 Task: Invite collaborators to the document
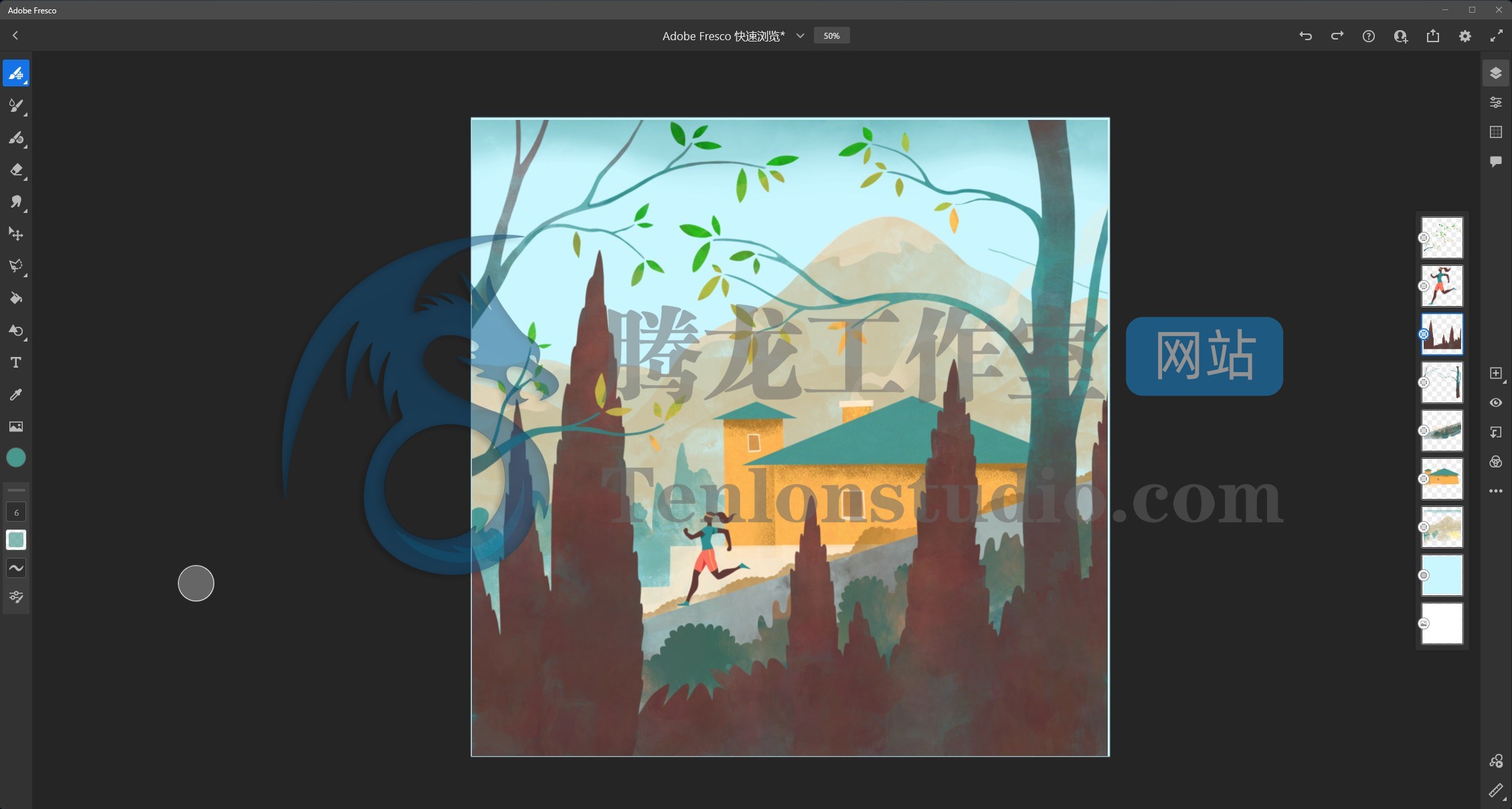(x=1401, y=36)
